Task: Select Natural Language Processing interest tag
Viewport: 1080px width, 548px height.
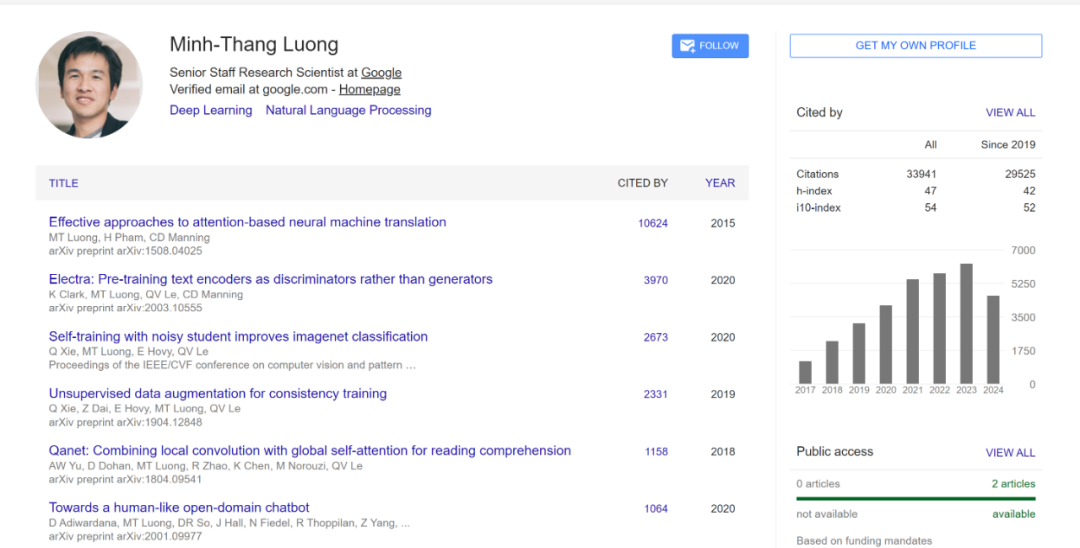Action: pos(348,110)
